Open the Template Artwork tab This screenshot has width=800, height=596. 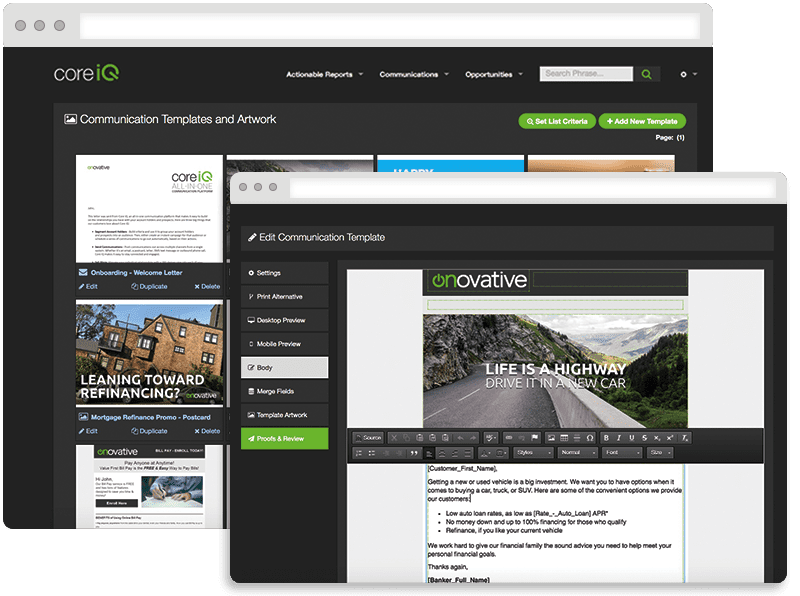[x=284, y=415]
